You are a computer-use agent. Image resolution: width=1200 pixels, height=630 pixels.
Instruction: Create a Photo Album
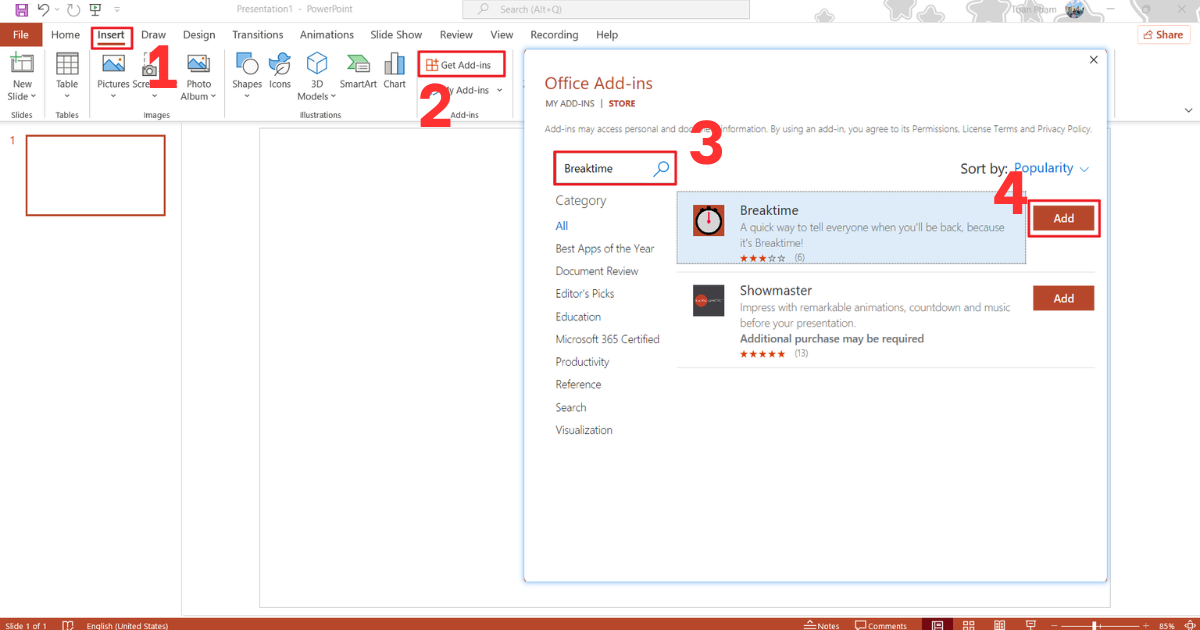tap(198, 77)
